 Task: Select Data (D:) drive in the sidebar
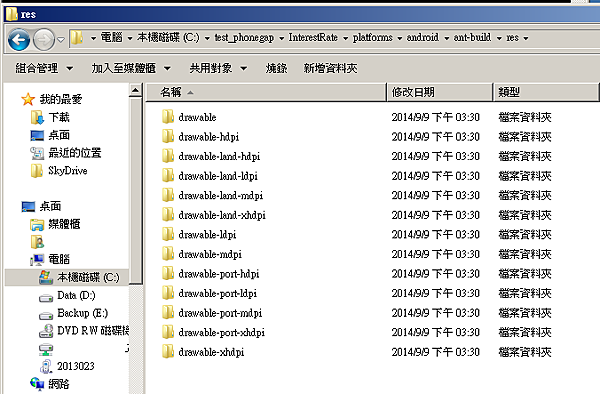click(76, 295)
